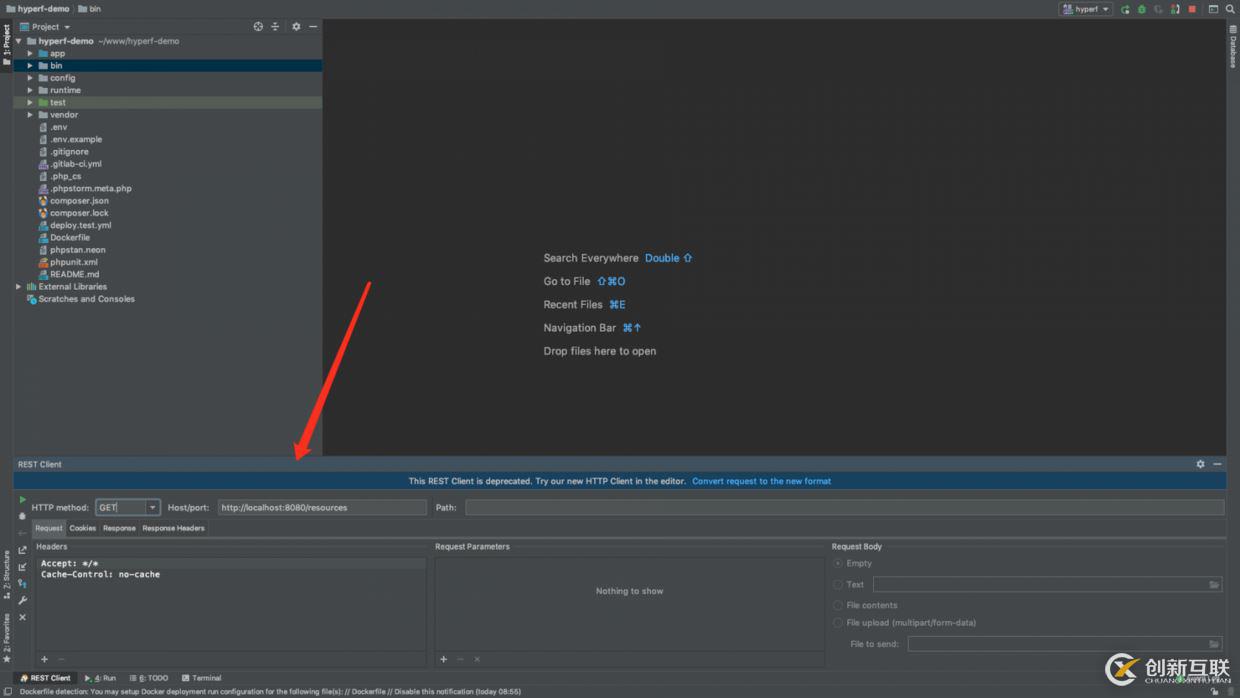Expand the config folder in tree
This screenshot has height=698, width=1240.
30,78
